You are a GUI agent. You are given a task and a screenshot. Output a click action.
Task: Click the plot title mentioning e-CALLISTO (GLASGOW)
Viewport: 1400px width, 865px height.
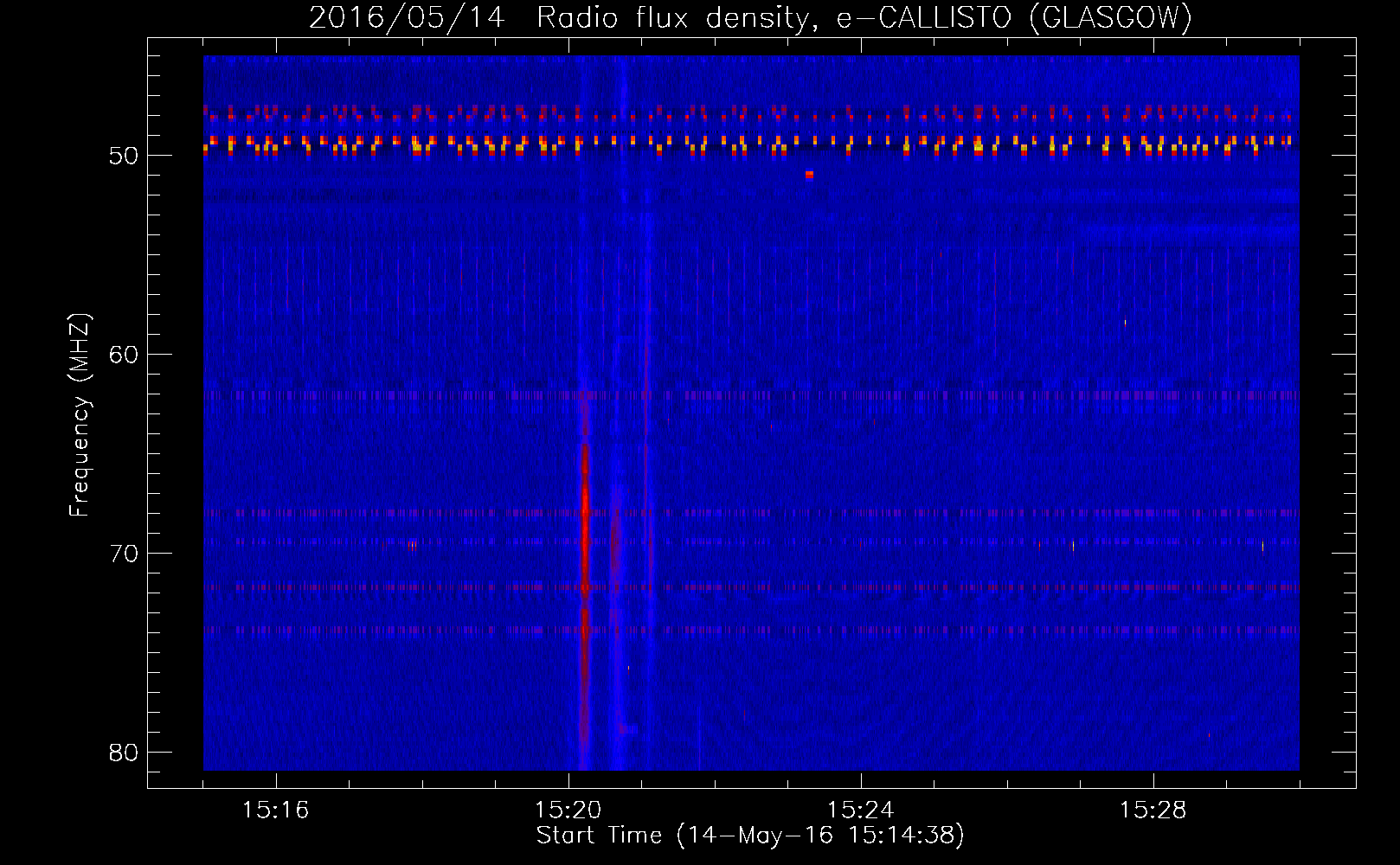point(750,17)
